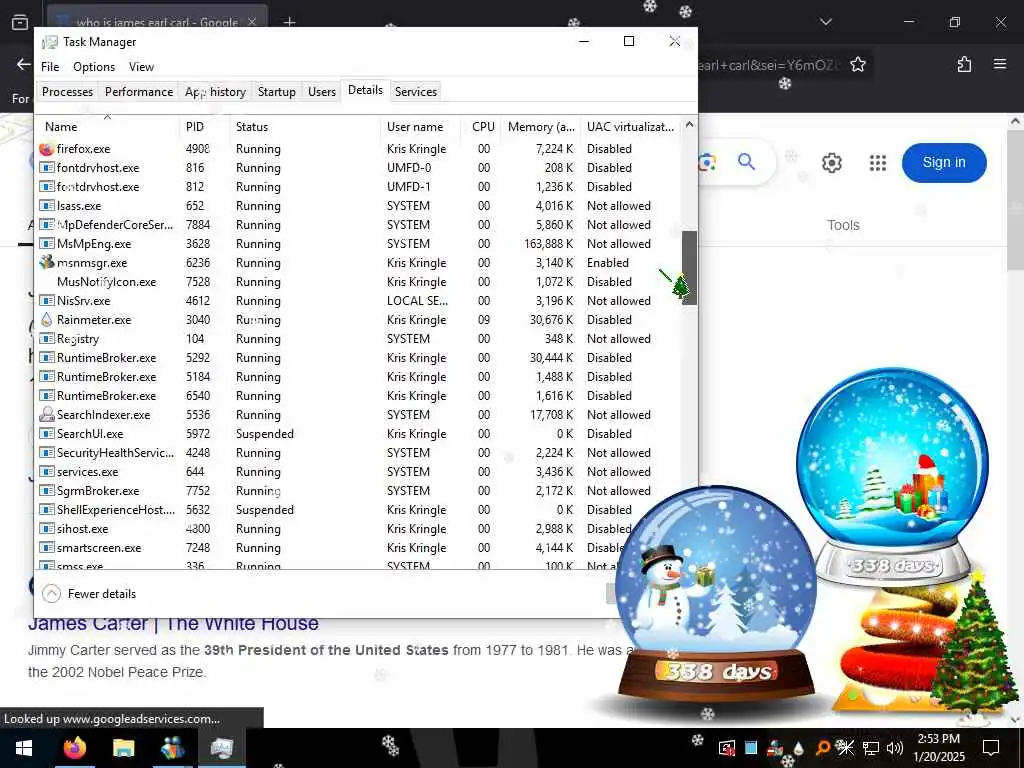The height and width of the screenshot is (768, 1024).
Task: Go back in the browser
Action: (24, 64)
